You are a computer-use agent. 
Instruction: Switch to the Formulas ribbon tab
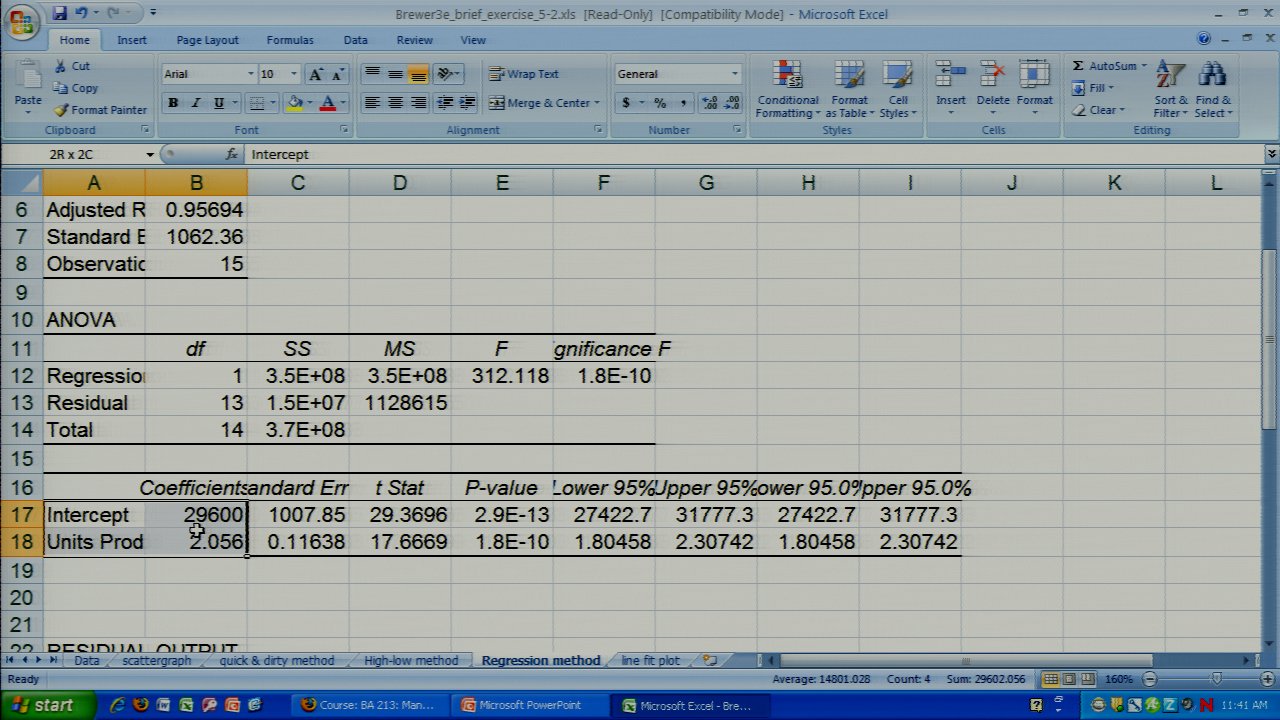pos(289,40)
